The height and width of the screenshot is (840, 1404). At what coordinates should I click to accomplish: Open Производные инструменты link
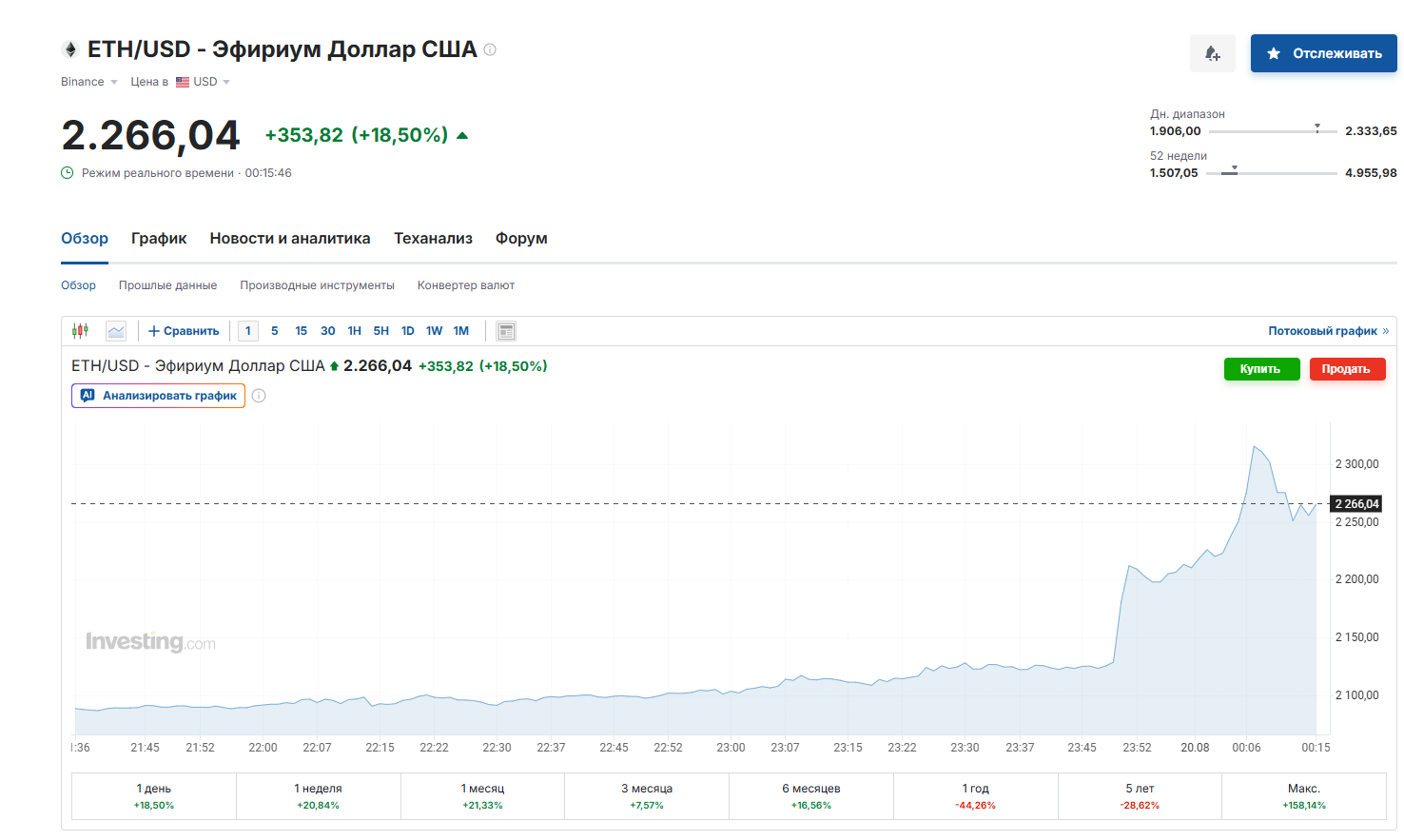tap(317, 285)
